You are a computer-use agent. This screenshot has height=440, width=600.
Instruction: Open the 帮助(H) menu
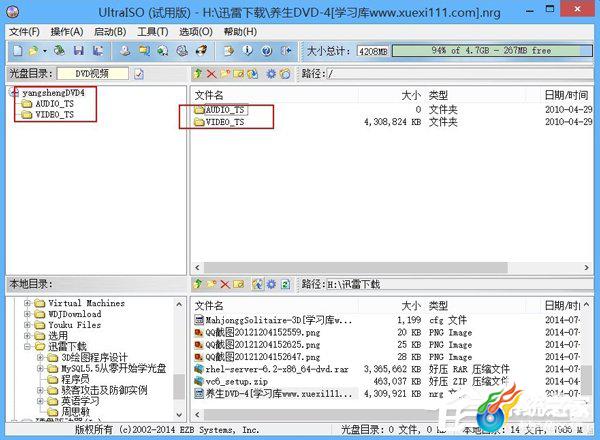tap(240, 32)
